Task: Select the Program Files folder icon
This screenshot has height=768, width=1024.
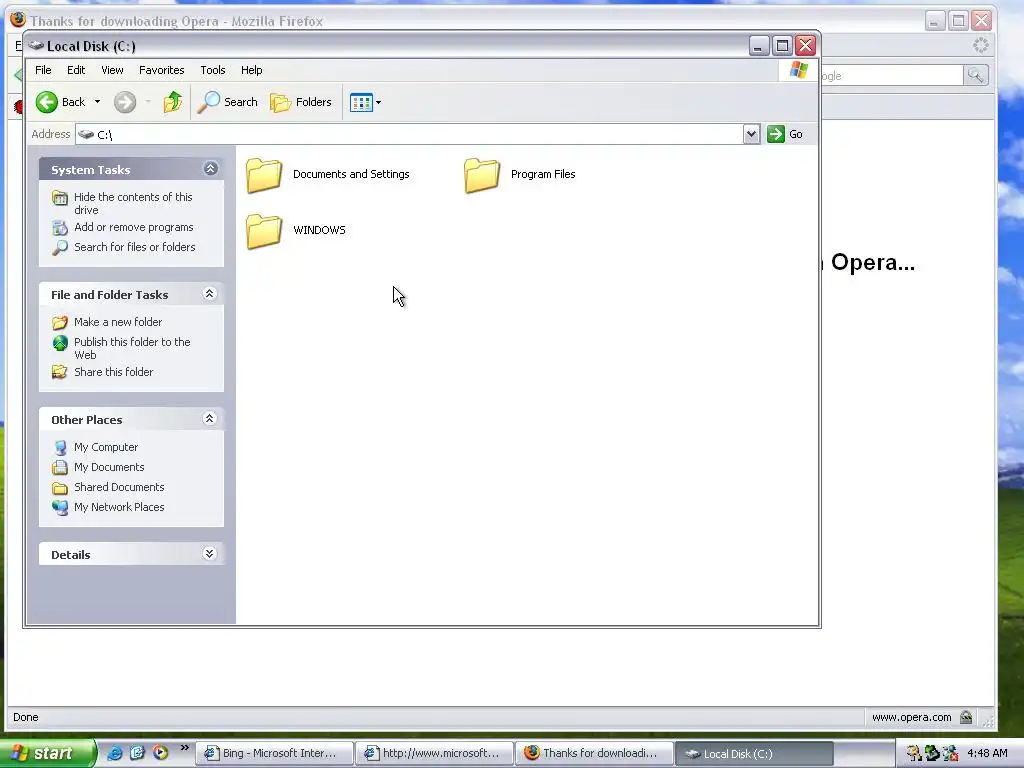Action: [x=482, y=175]
